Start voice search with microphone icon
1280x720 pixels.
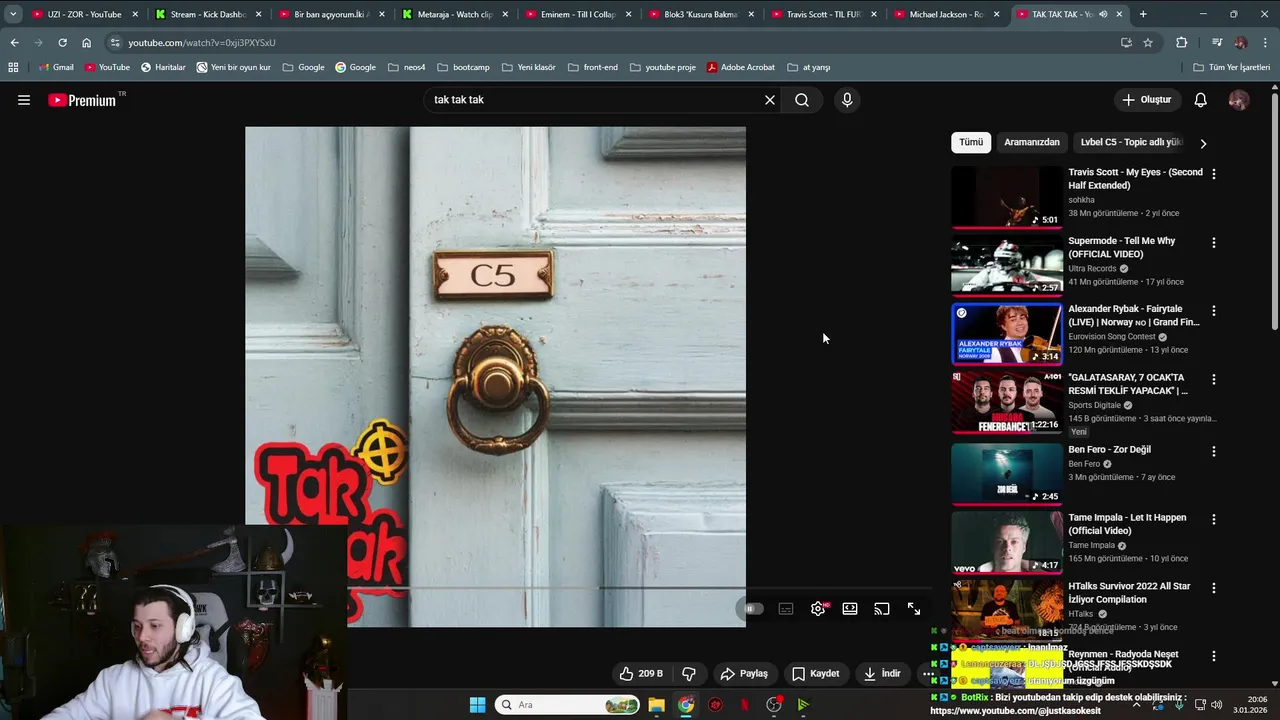pos(847,100)
